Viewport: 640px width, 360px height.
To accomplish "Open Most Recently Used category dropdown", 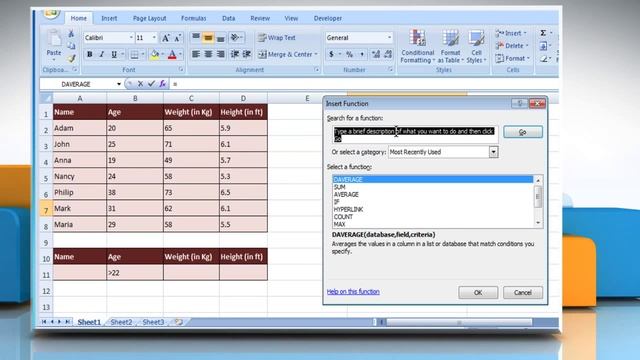I will click(x=493, y=152).
